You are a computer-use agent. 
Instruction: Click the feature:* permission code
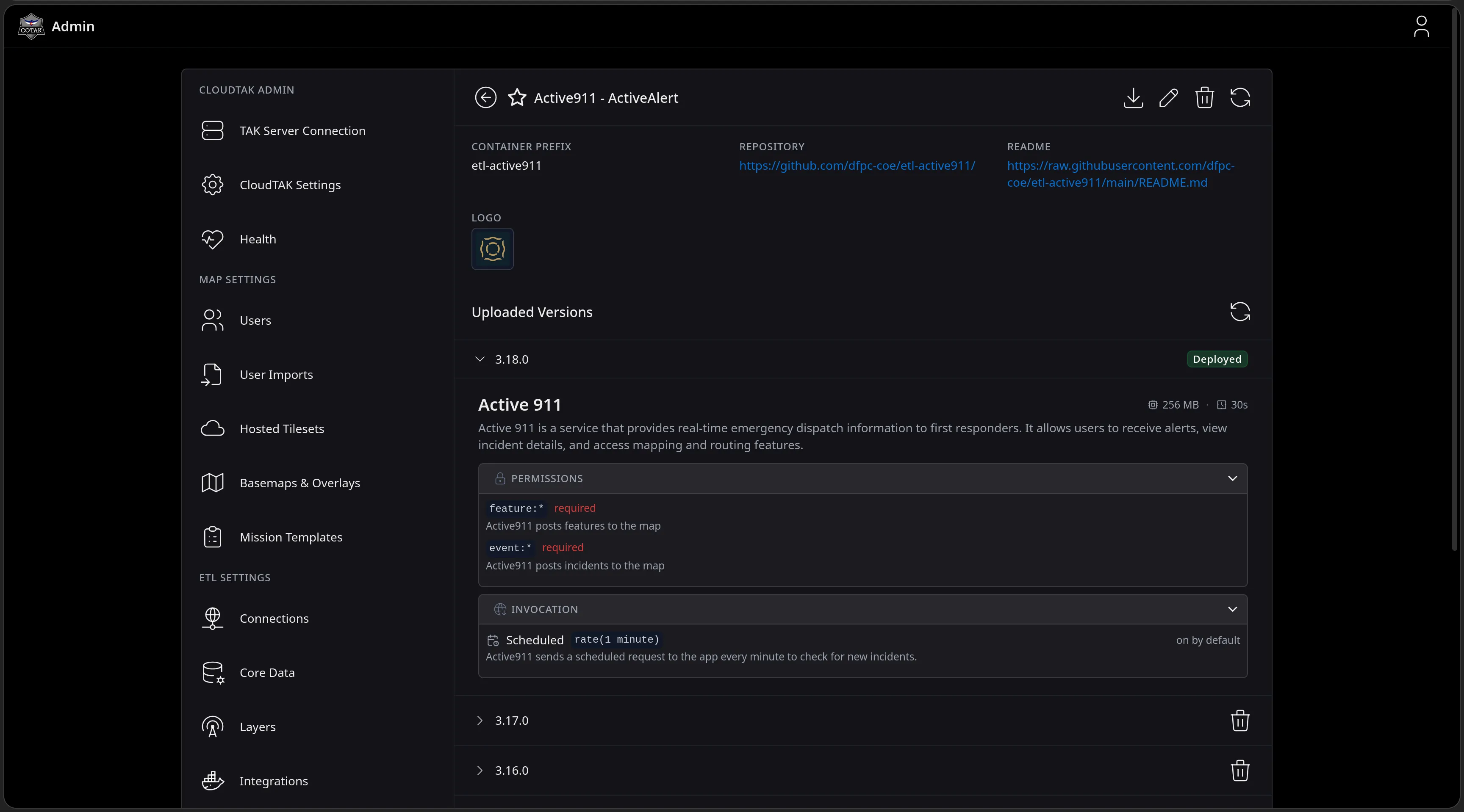516,508
